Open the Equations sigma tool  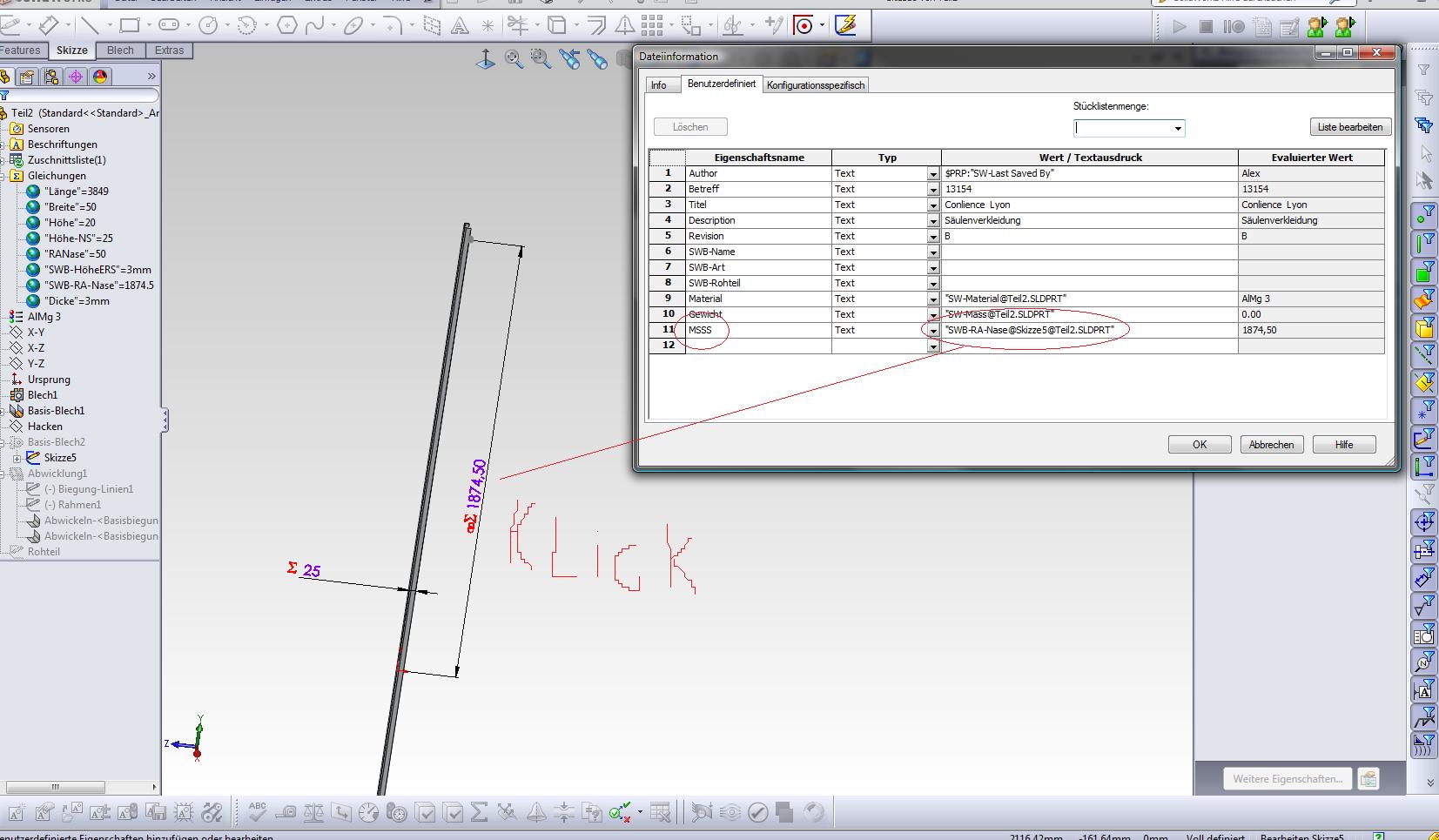coord(479,812)
